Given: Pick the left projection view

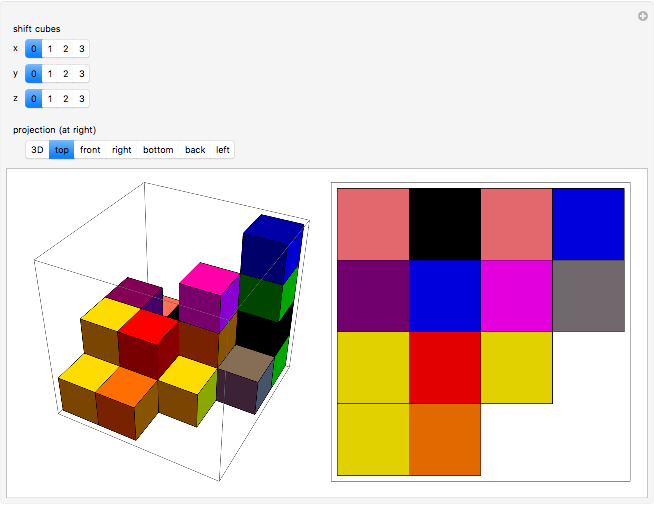Looking at the screenshot, I should (223, 150).
